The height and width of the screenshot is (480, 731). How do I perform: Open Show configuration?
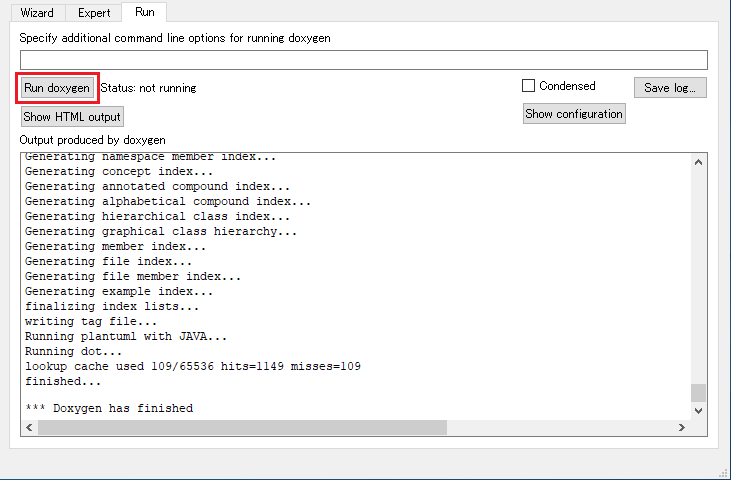click(x=574, y=114)
